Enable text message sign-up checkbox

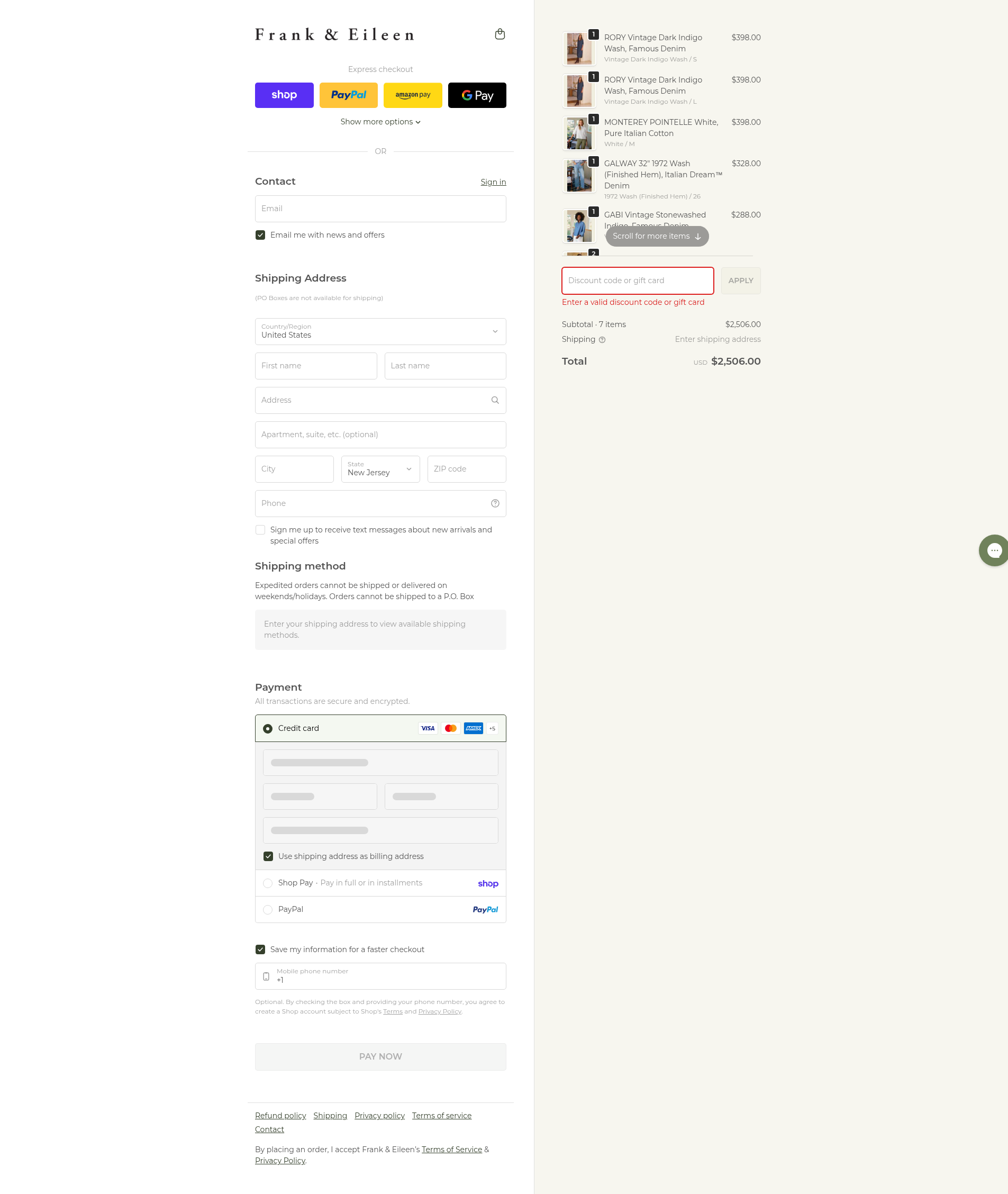[260, 530]
